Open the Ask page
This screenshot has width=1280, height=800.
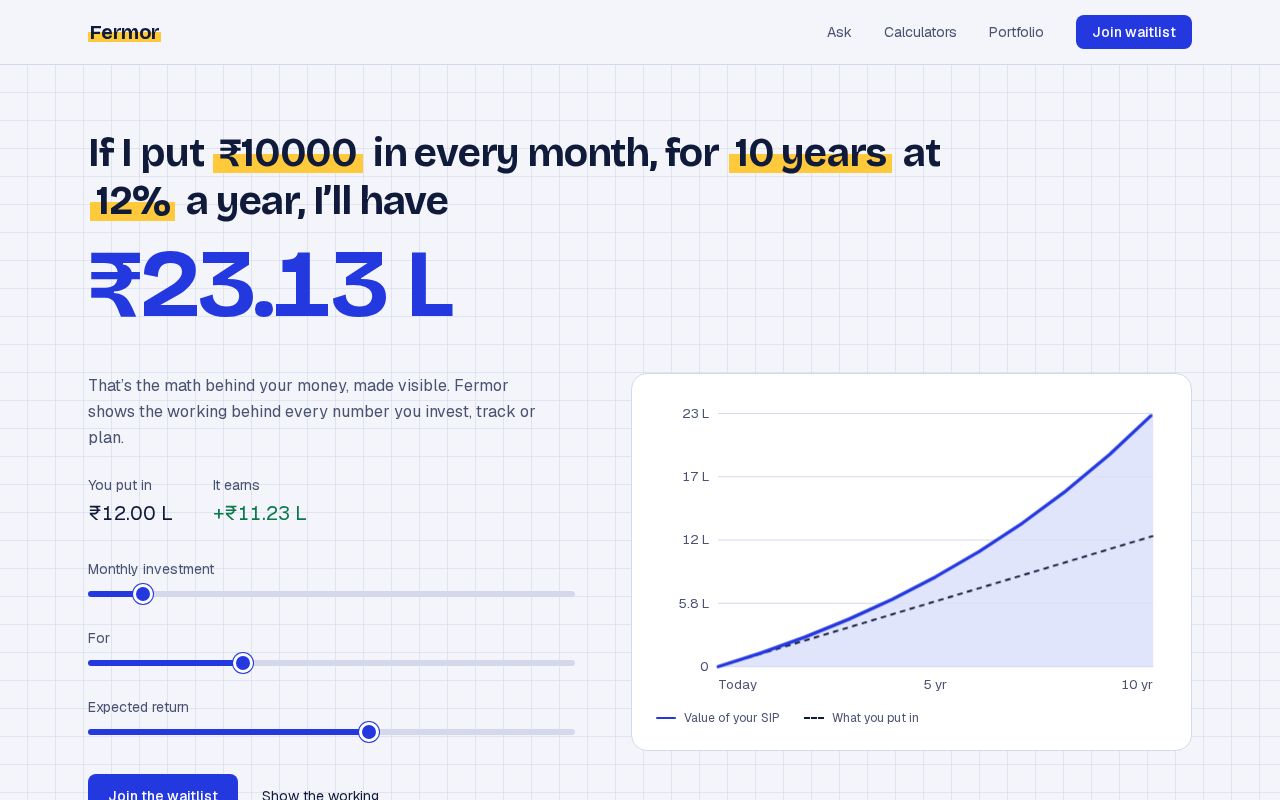coord(839,32)
